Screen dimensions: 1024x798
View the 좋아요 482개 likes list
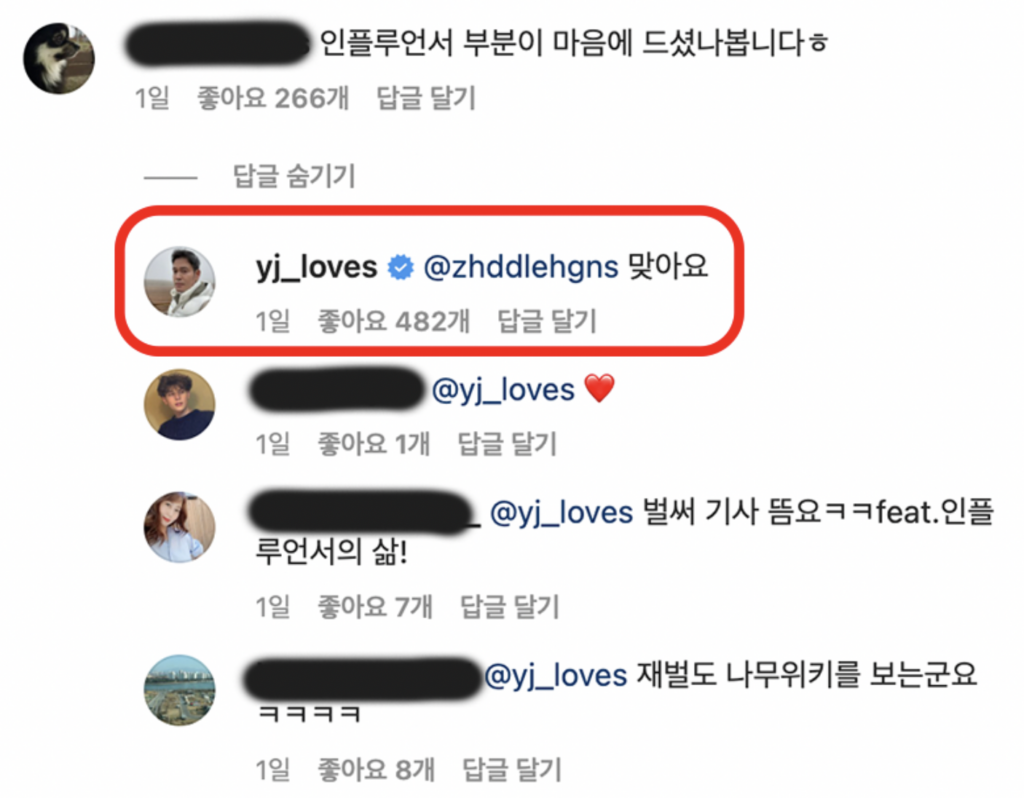coord(393,321)
